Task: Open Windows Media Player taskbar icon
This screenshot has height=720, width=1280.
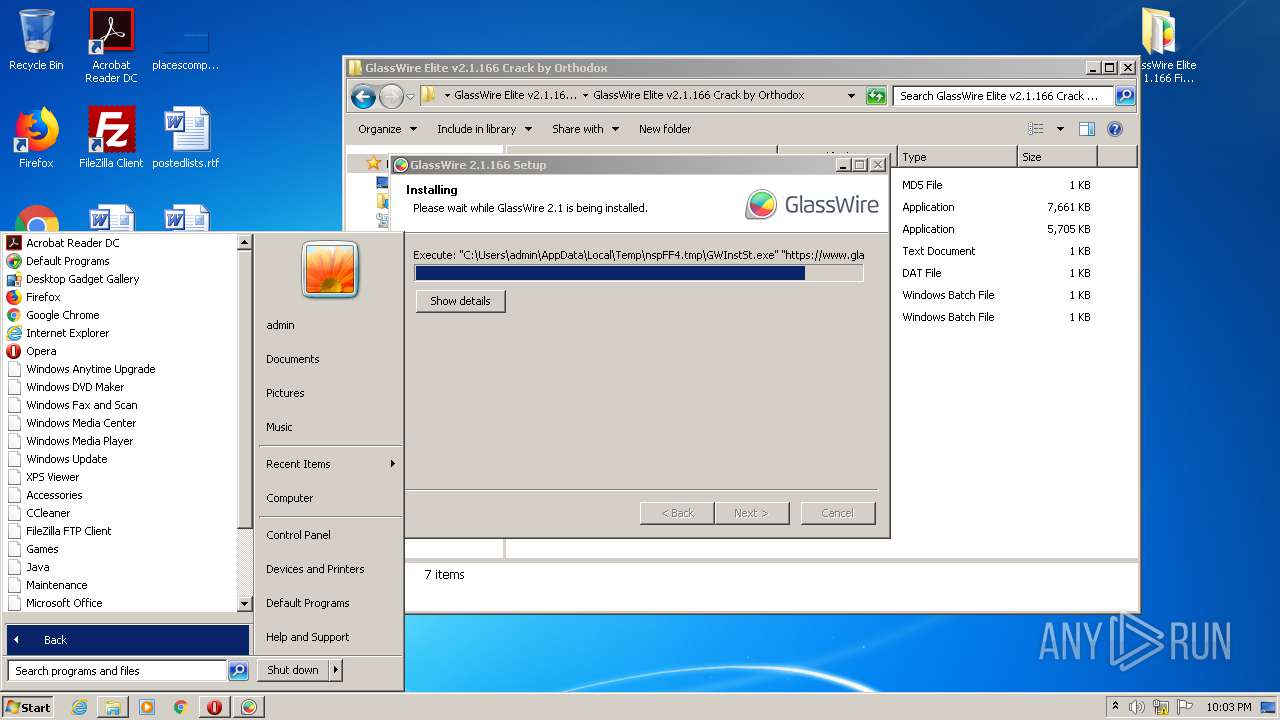Action: pyautogui.click(x=147, y=707)
